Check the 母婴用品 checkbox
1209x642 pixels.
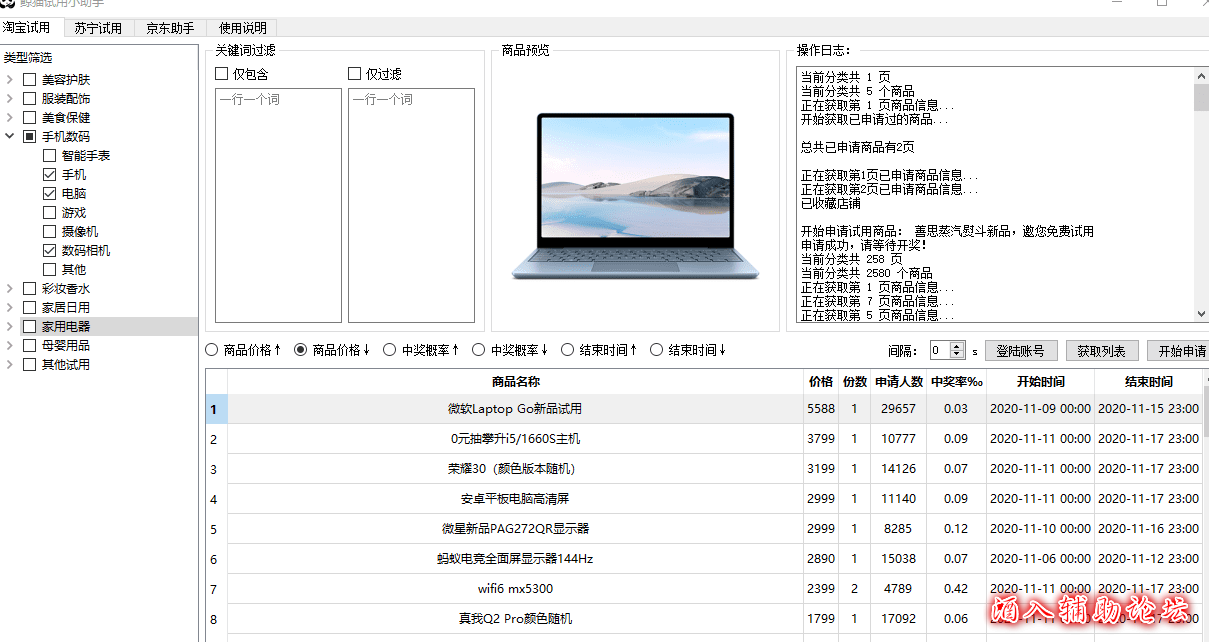coord(29,345)
